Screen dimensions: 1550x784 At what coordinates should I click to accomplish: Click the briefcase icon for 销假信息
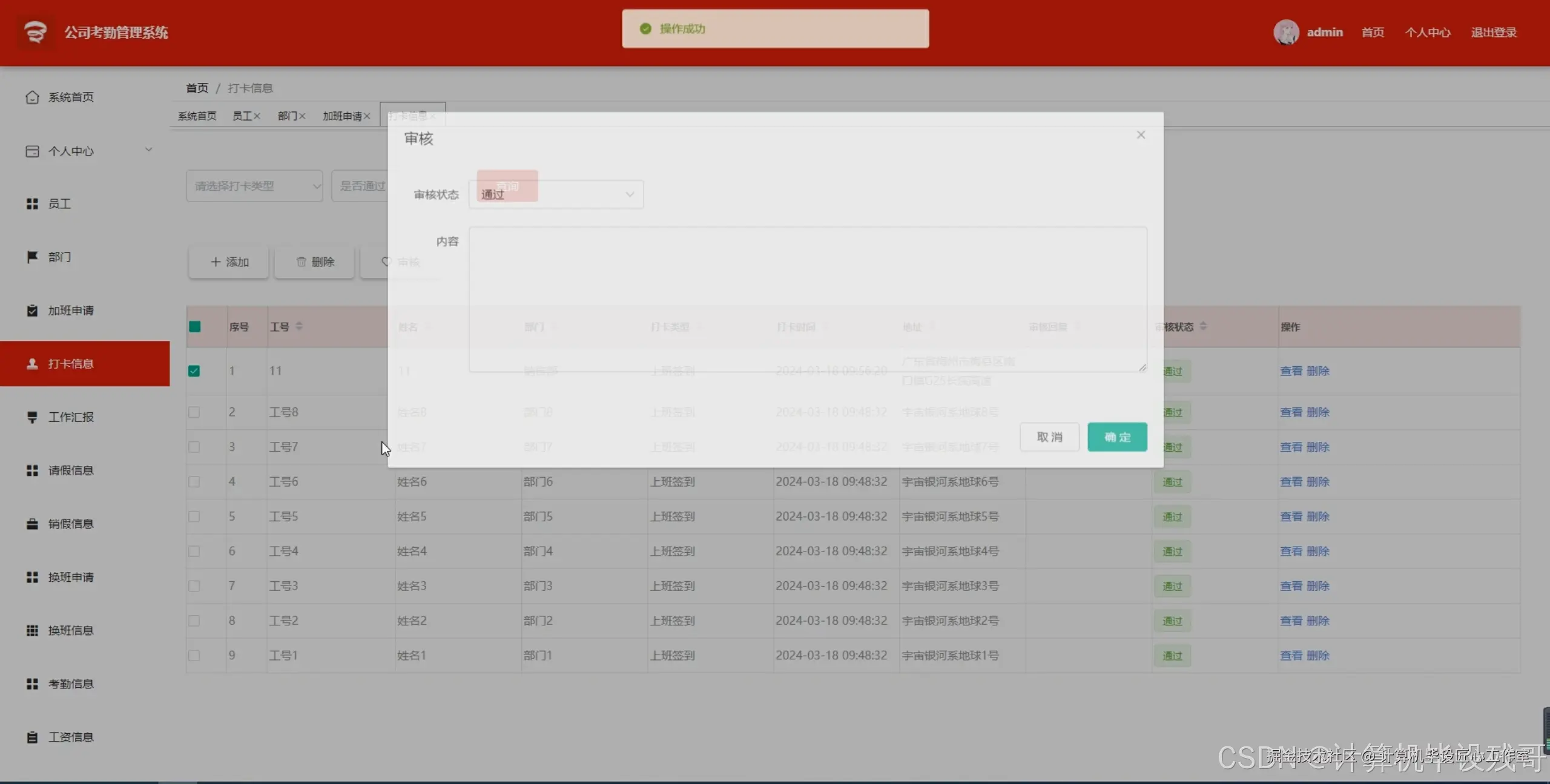[32, 524]
